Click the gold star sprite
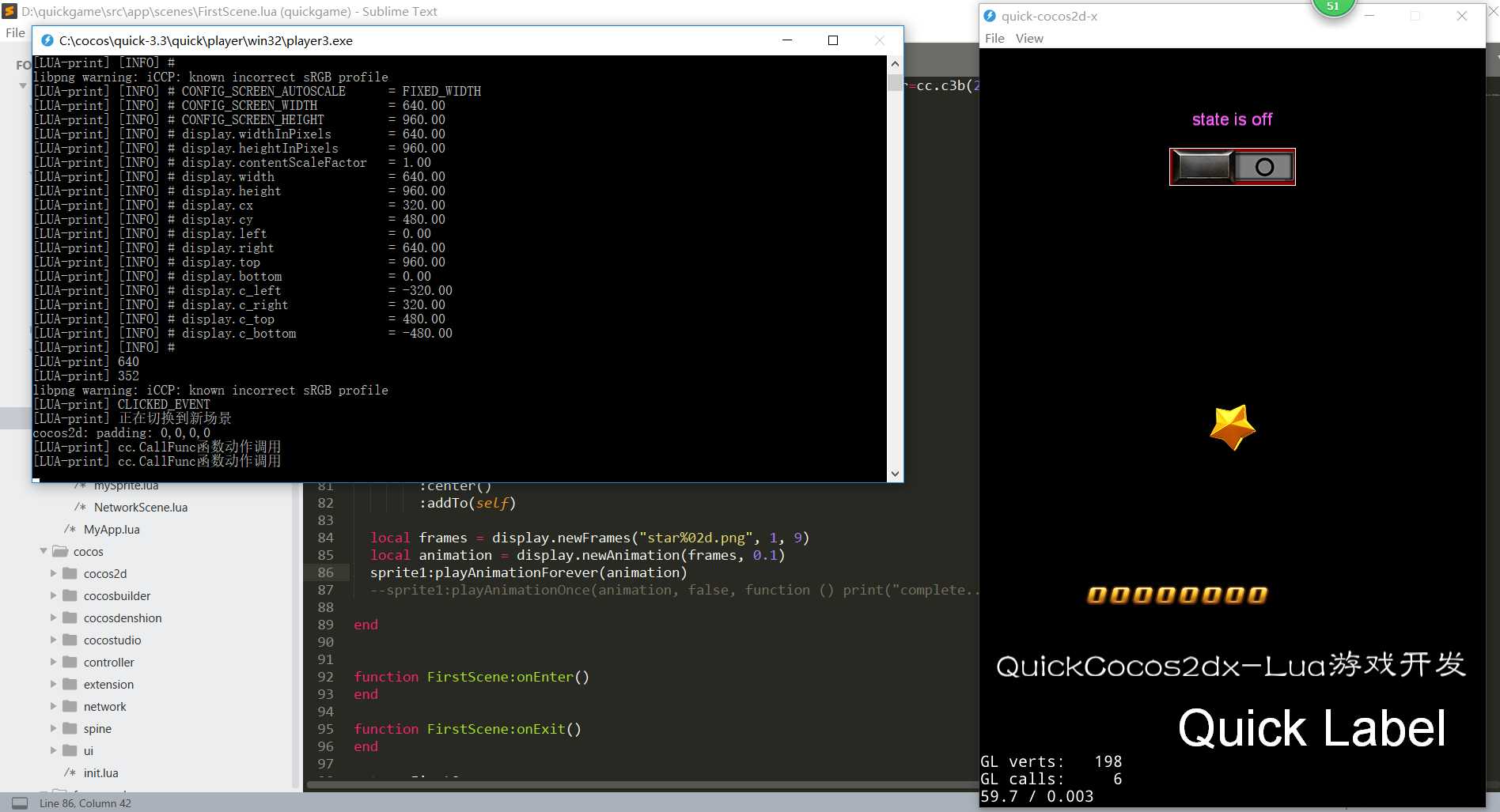This screenshot has height=812, width=1500. click(1232, 427)
